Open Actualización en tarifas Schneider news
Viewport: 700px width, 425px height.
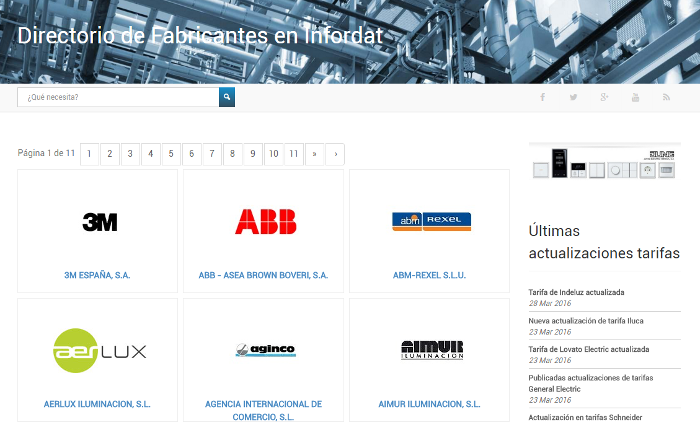point(585,417)
